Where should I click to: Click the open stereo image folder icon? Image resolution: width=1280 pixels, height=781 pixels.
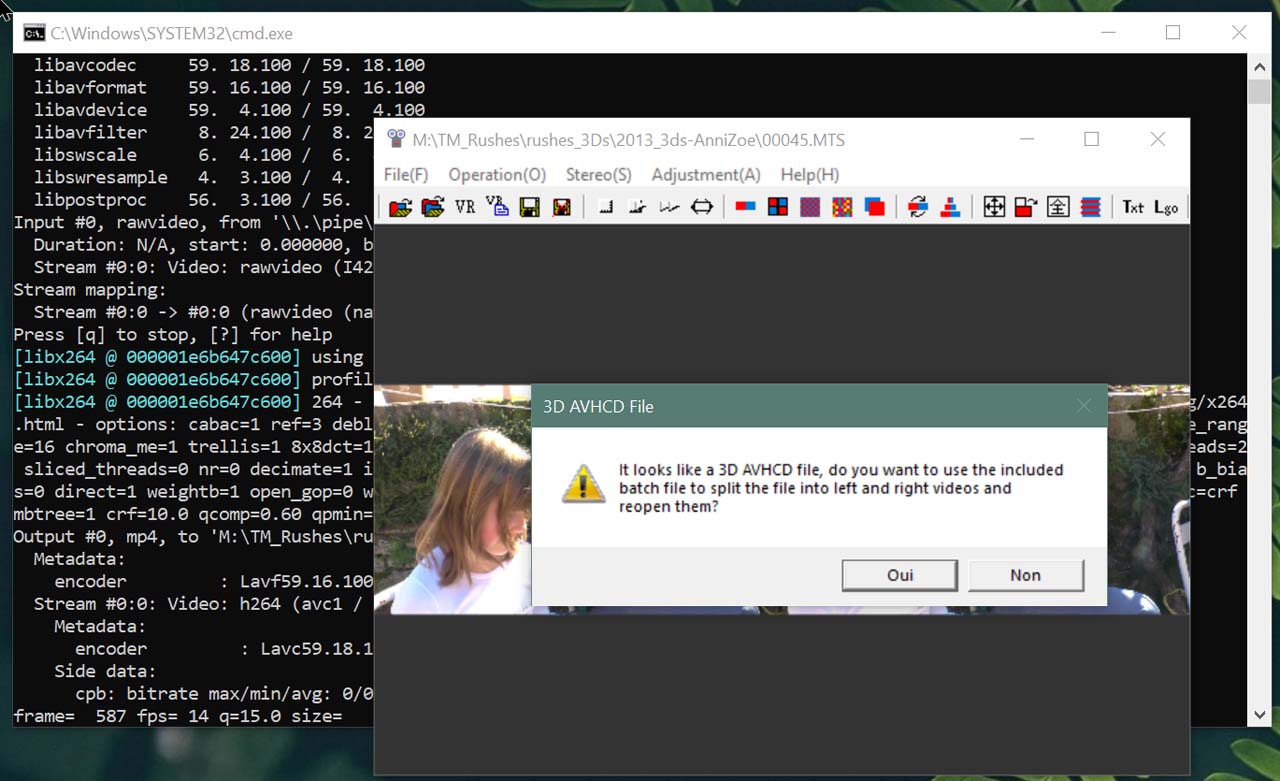(x=433, y=207)
